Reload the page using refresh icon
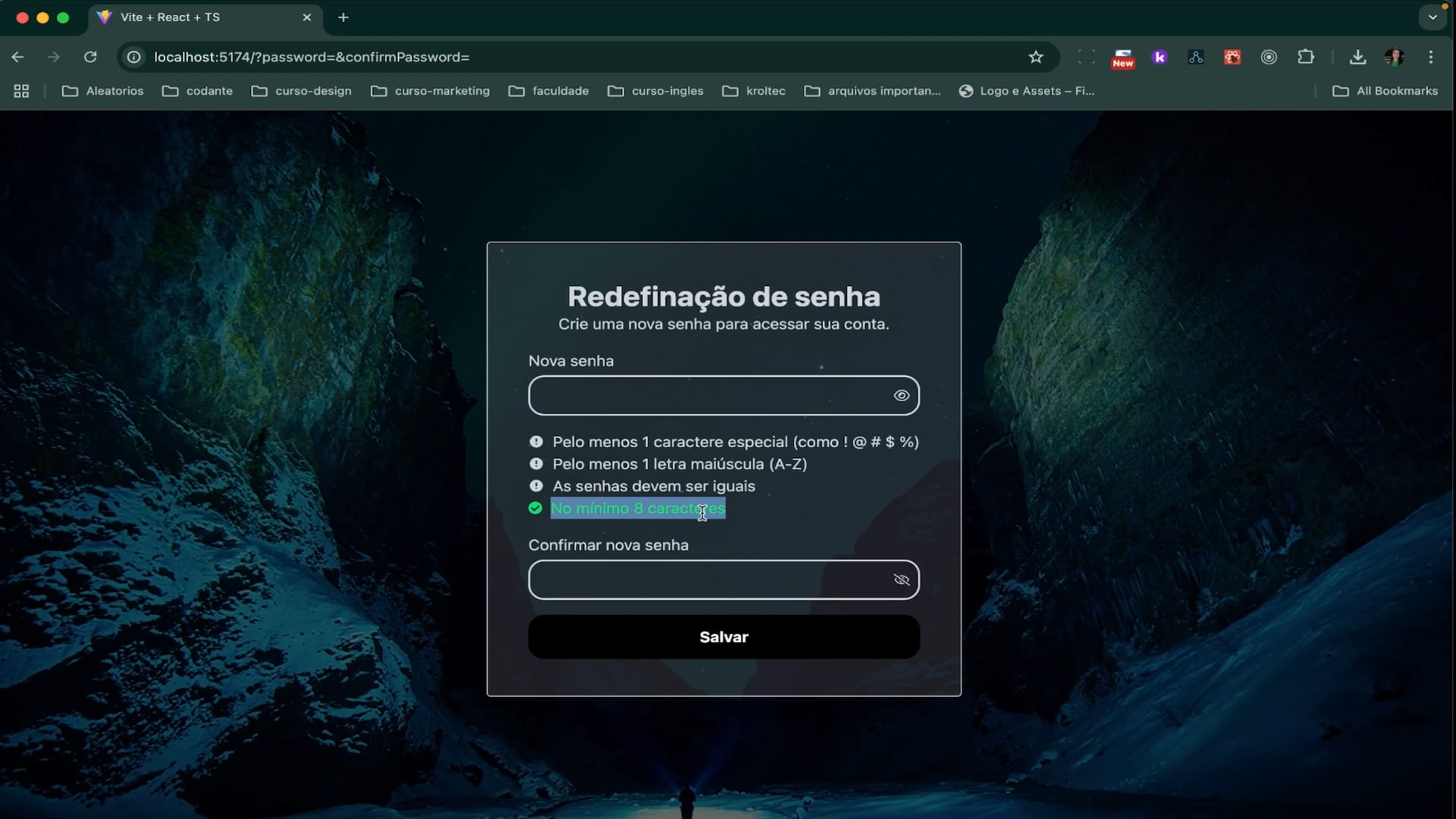 point(90,57)
